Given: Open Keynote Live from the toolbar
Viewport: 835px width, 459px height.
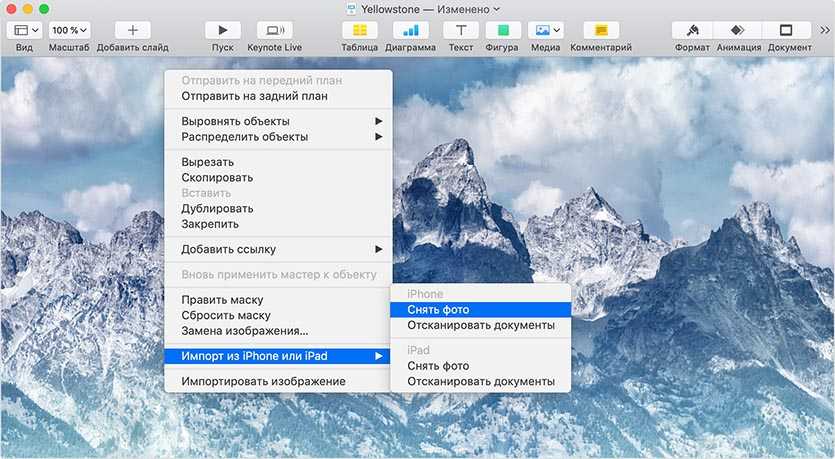Looking at the screenshot, I should point(275,30).
